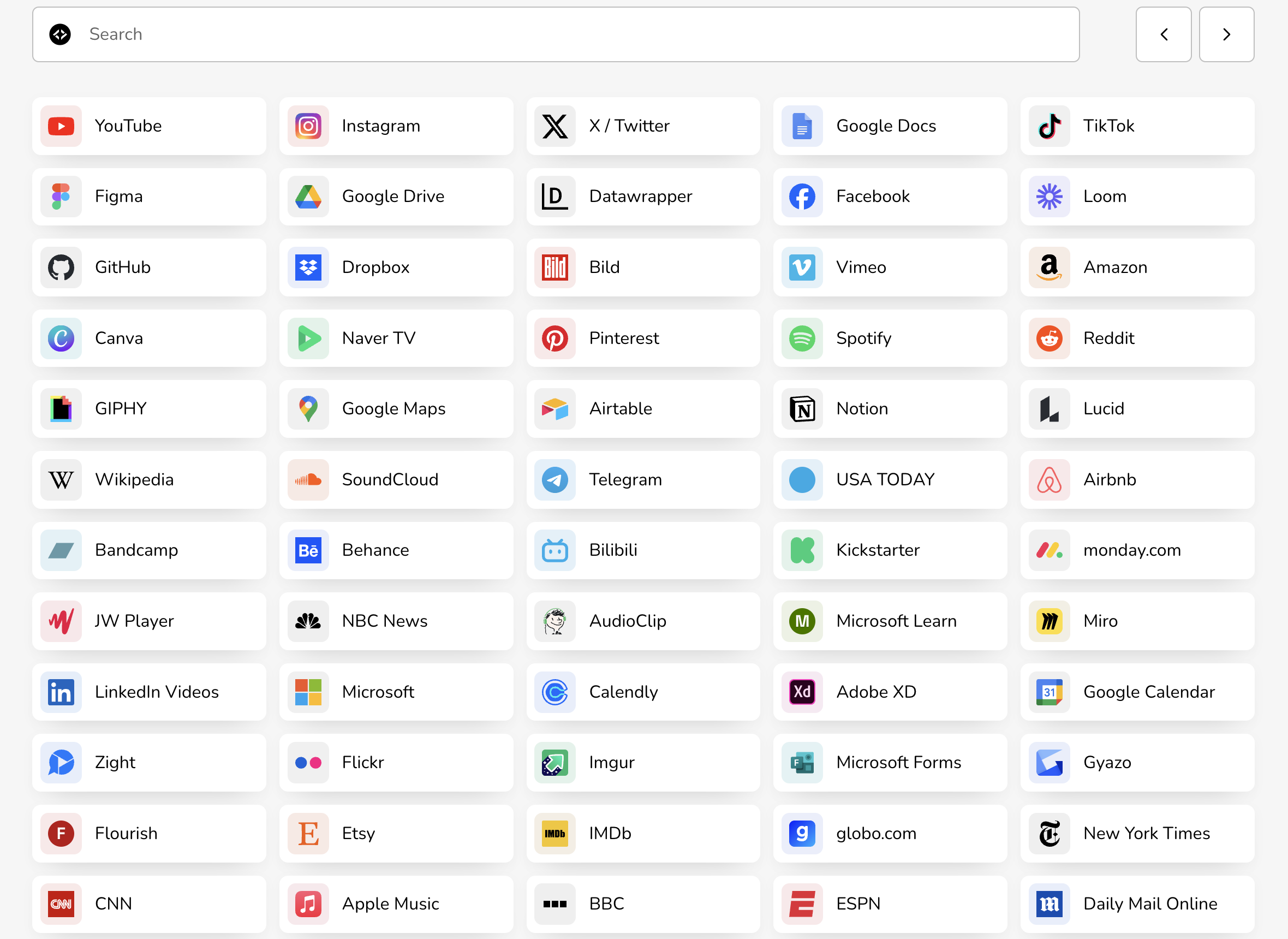The height and width of the screenshot is (939, 1288).
Task: Select the Instagram icon
Action: pos(308,126)
